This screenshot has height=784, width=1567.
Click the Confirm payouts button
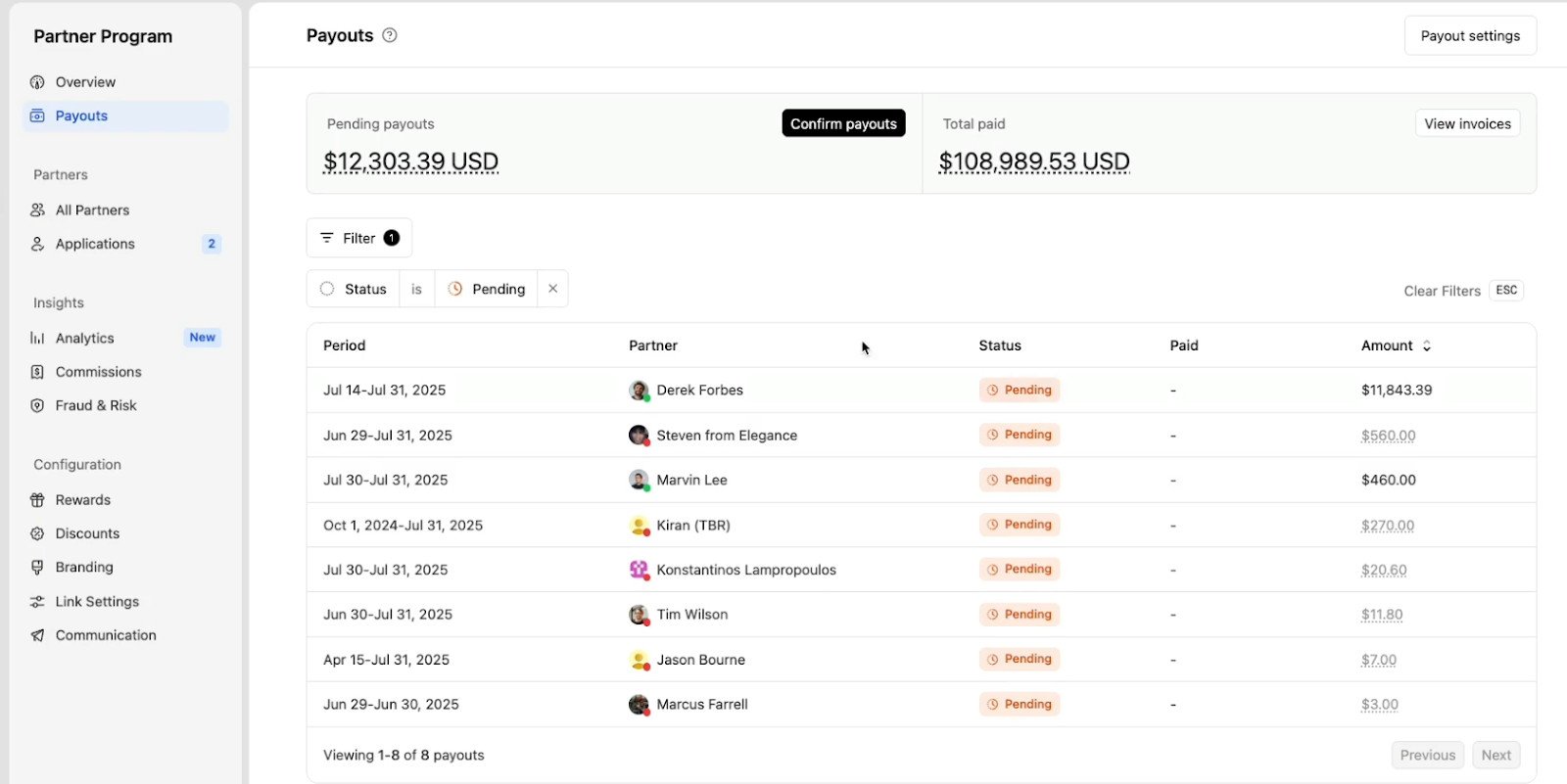point(843,123)
